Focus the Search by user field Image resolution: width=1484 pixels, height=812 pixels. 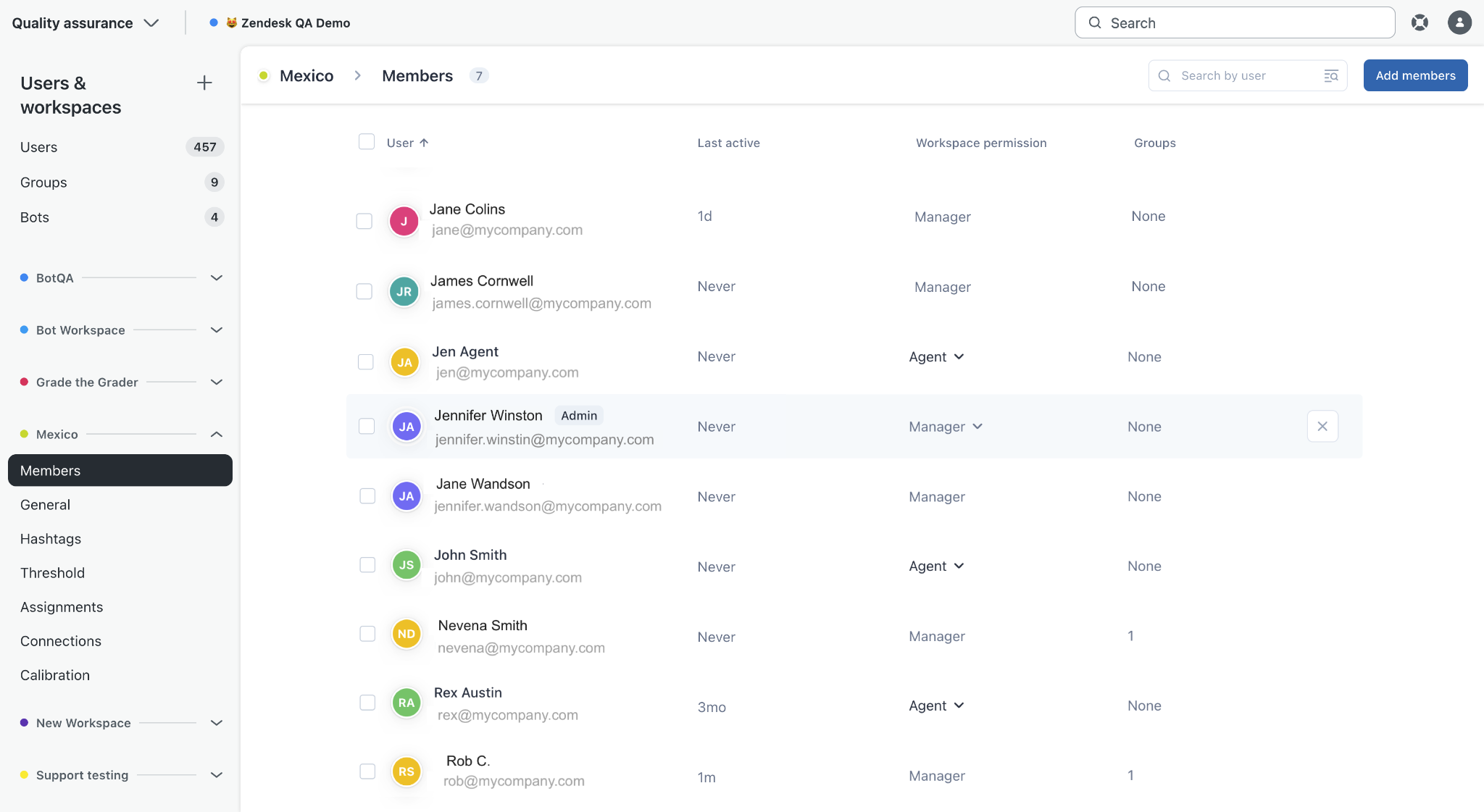coord(1247,75)
